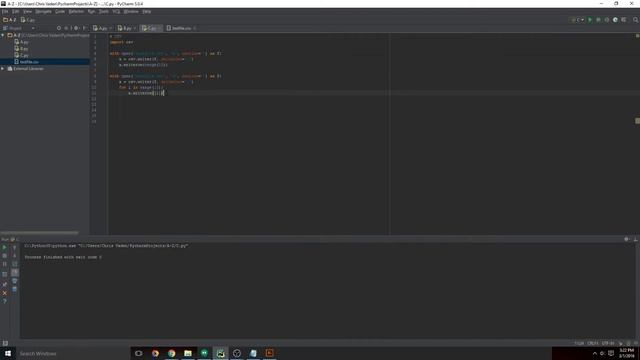Click C.py breadcrumb in navigation bar
Screen dimensions: 640x360
[28, 20]
